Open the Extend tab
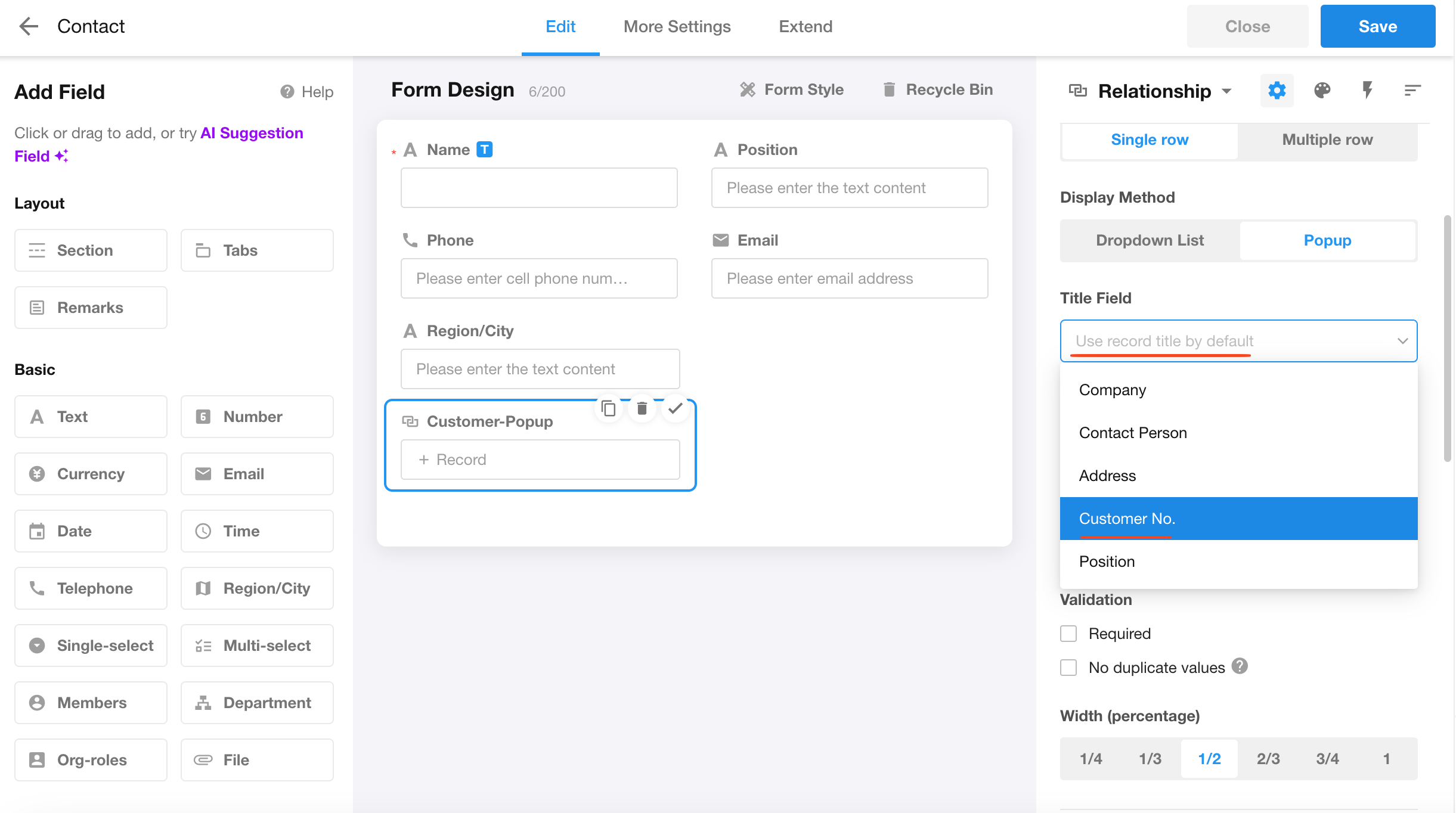 point(805,26)
